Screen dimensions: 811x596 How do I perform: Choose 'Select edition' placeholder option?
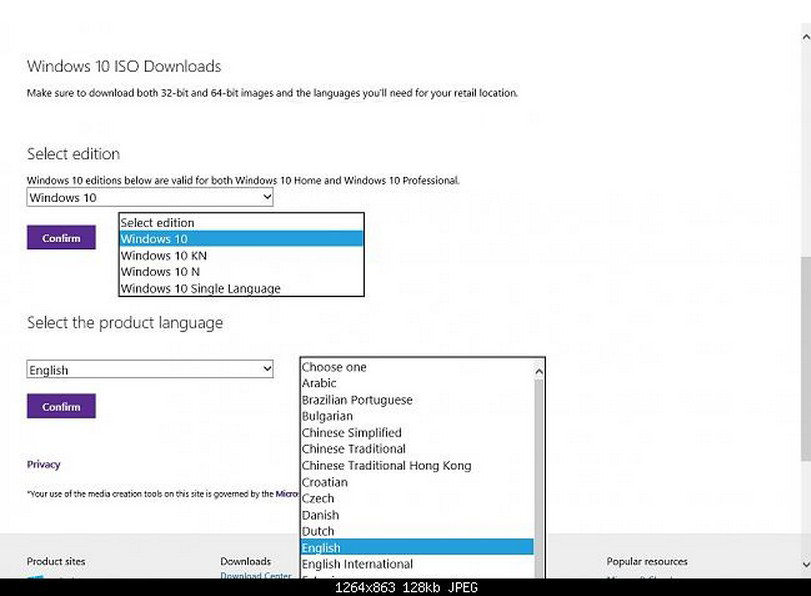[x=241, y=222]
